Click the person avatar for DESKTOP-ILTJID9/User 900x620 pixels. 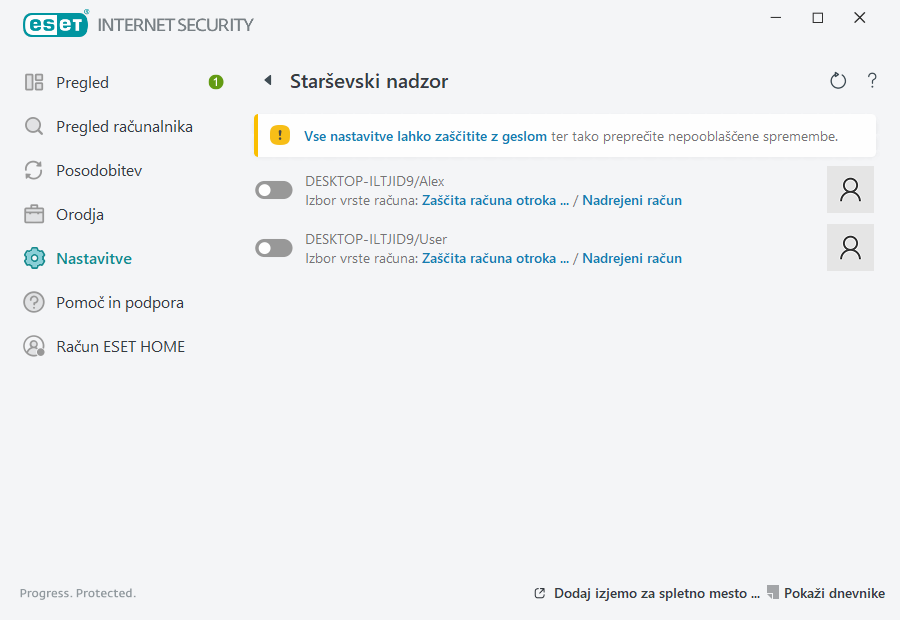pos(850,247)
